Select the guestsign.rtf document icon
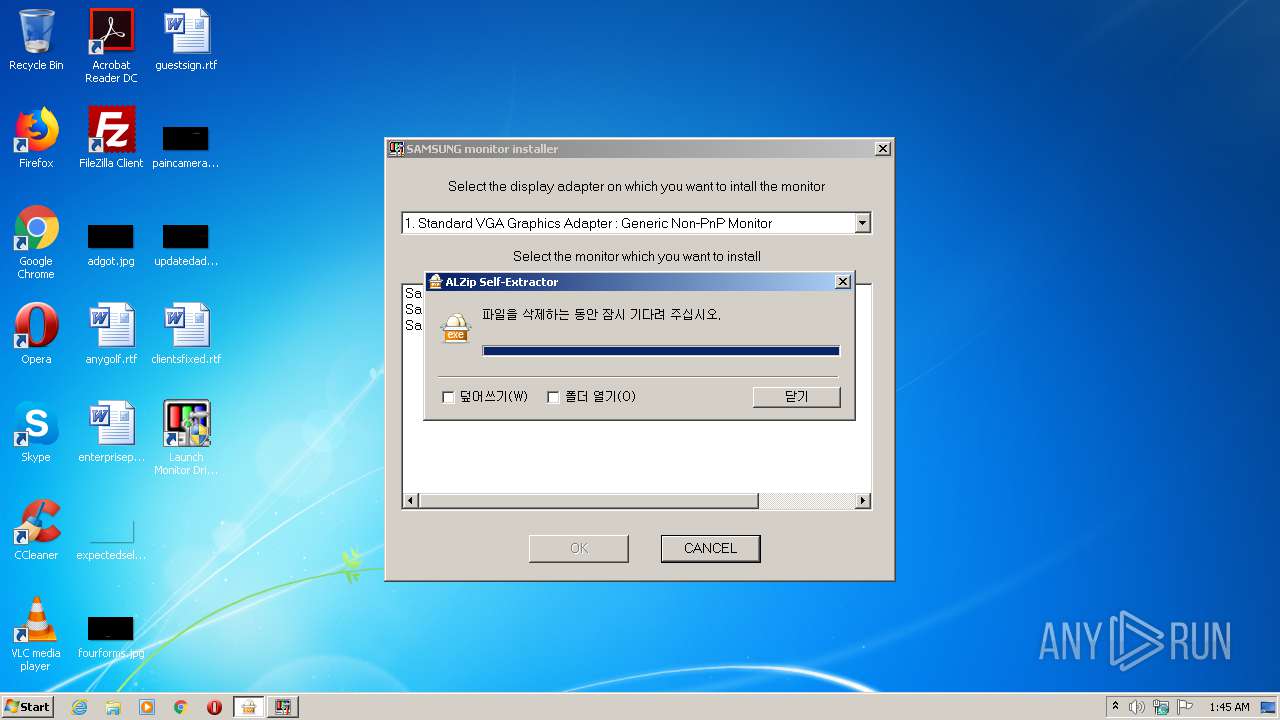Image resolution: width=1280 pixels, height=720 pixels. 186,40
